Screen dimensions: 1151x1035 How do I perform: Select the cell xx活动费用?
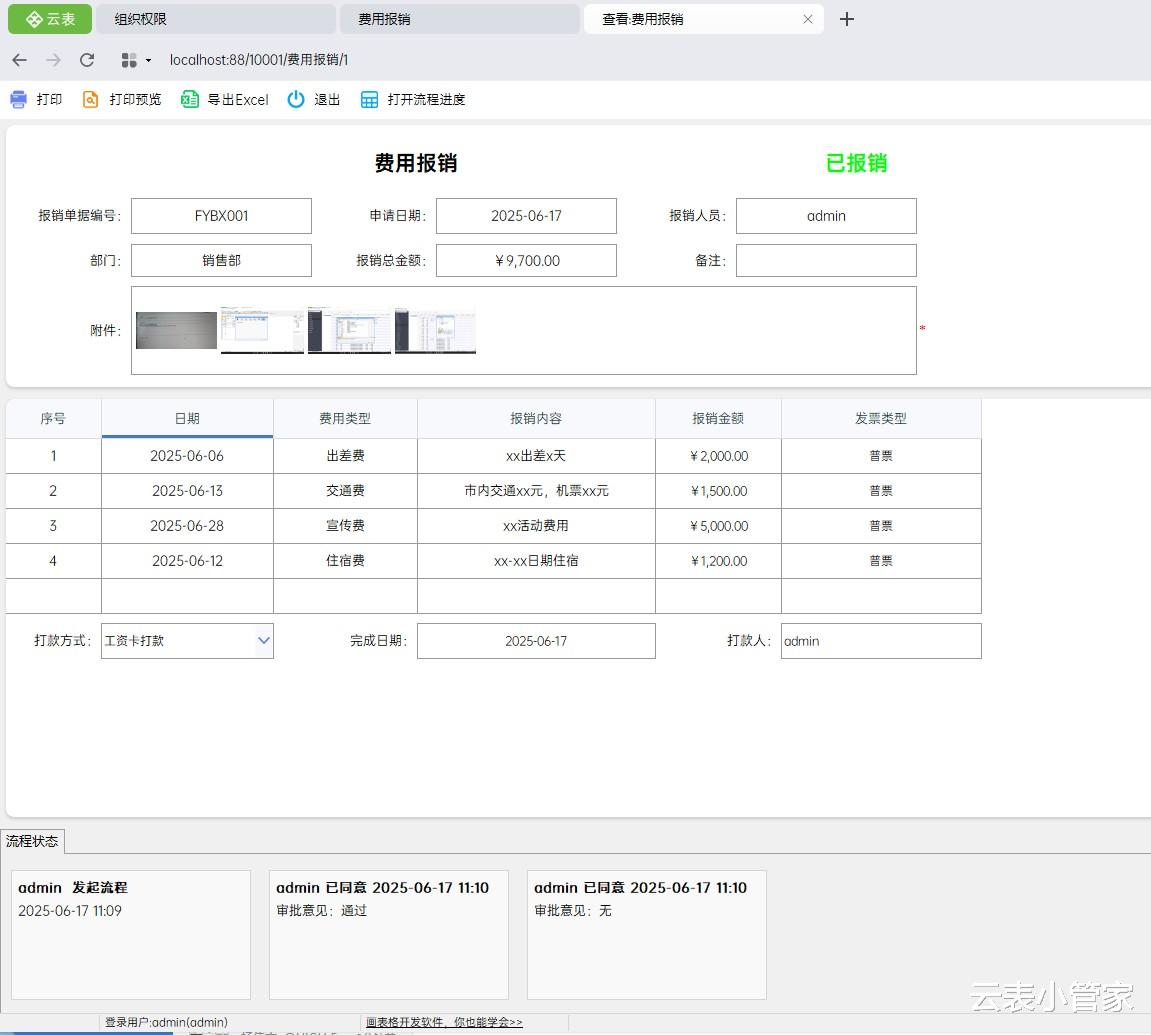click(x=536, y=526)
